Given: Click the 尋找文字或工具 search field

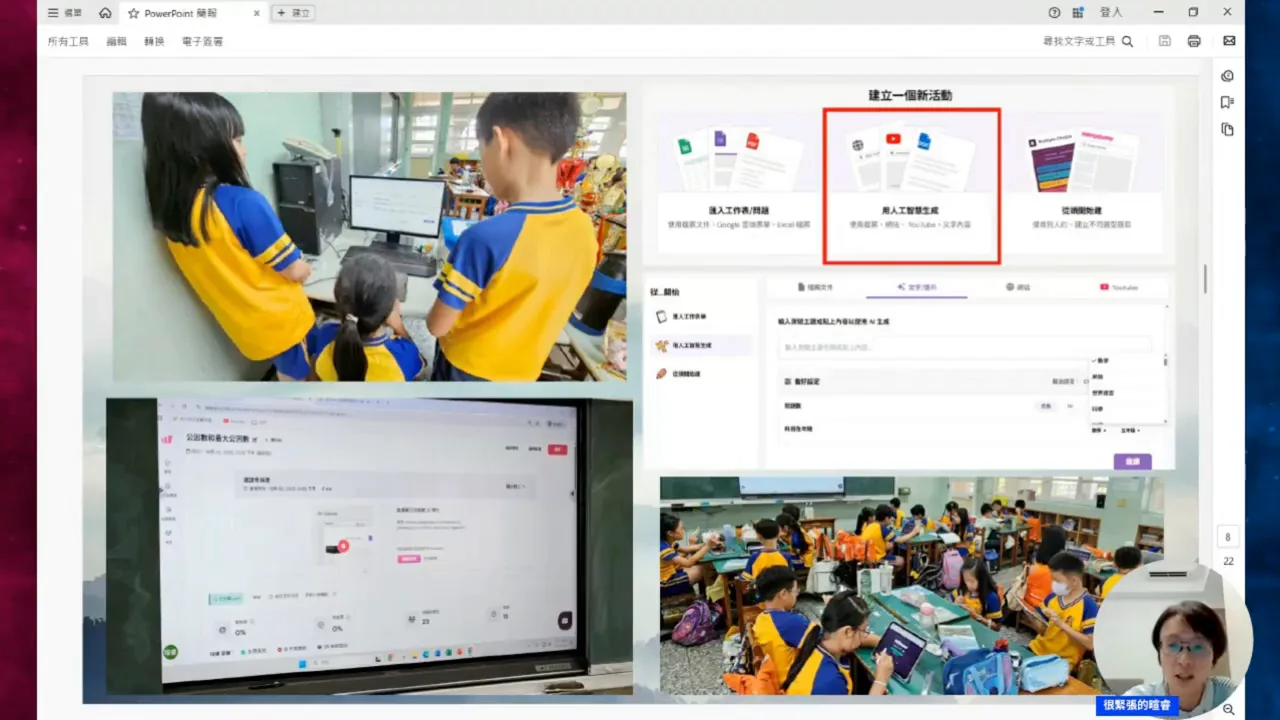Looking at the screenshot, I should pyautogui.click(x=1087, y=41).
